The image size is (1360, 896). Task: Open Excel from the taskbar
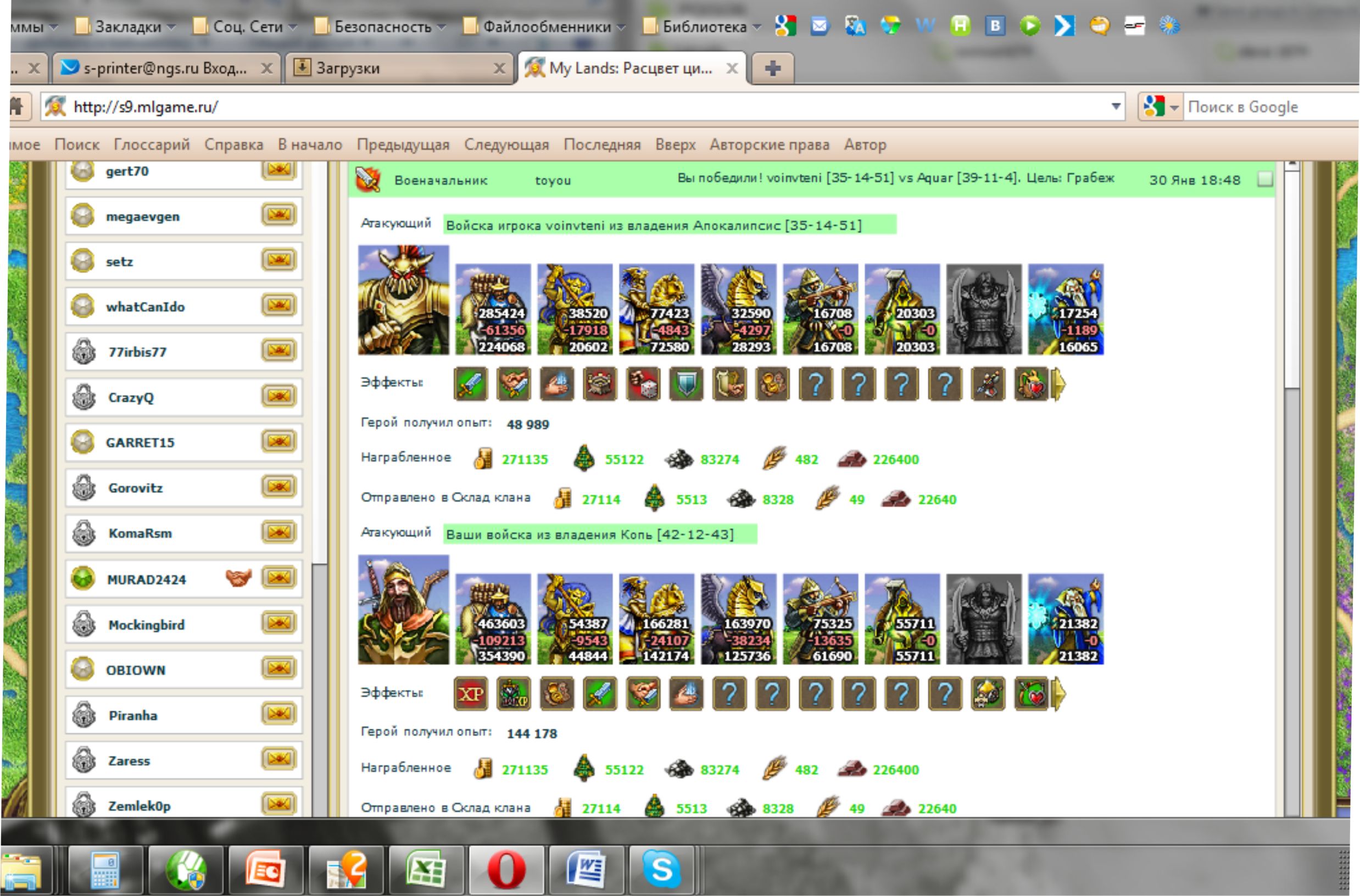(426, 870)
